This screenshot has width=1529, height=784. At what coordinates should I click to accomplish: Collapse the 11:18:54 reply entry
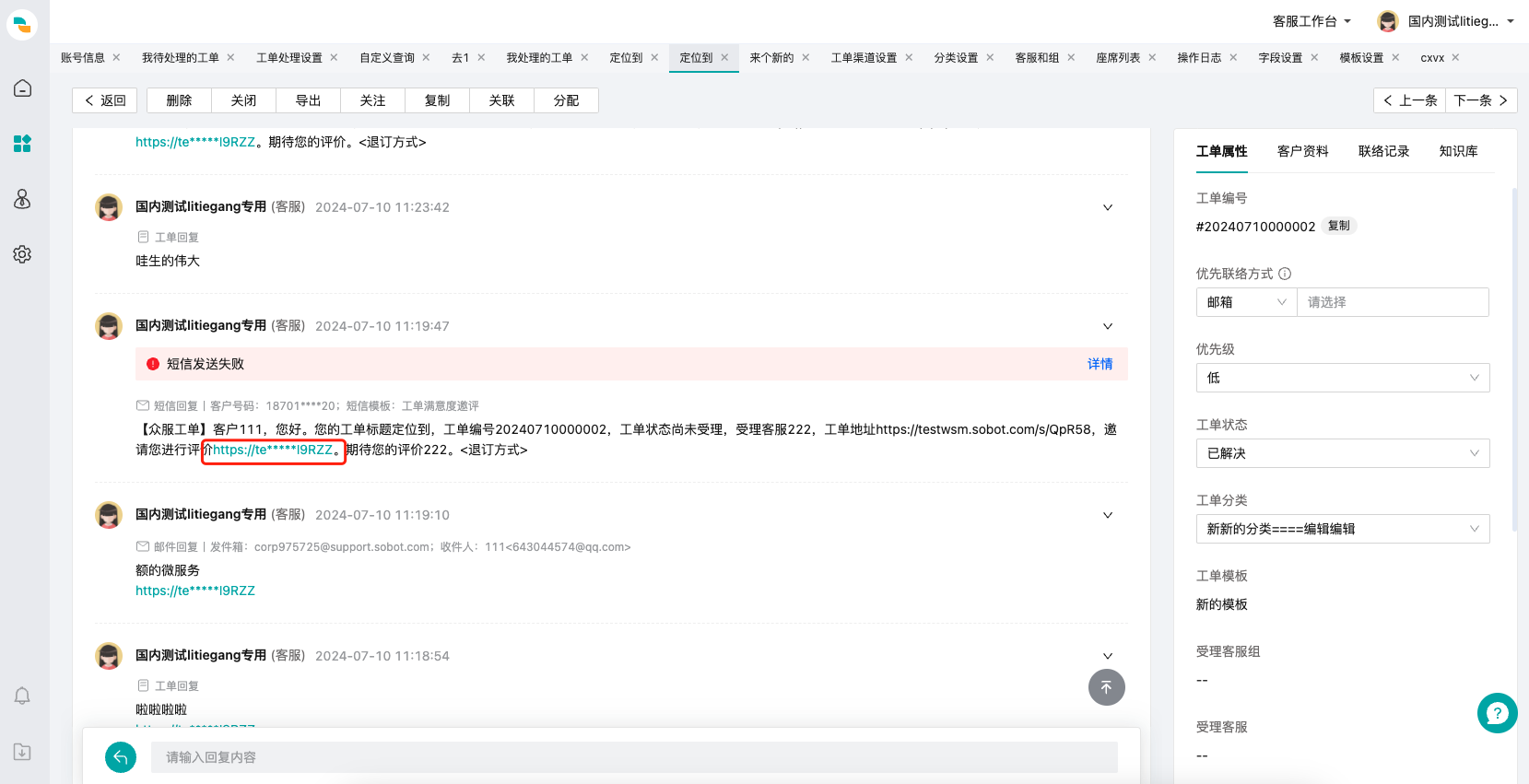click(x=1108, y=656)
